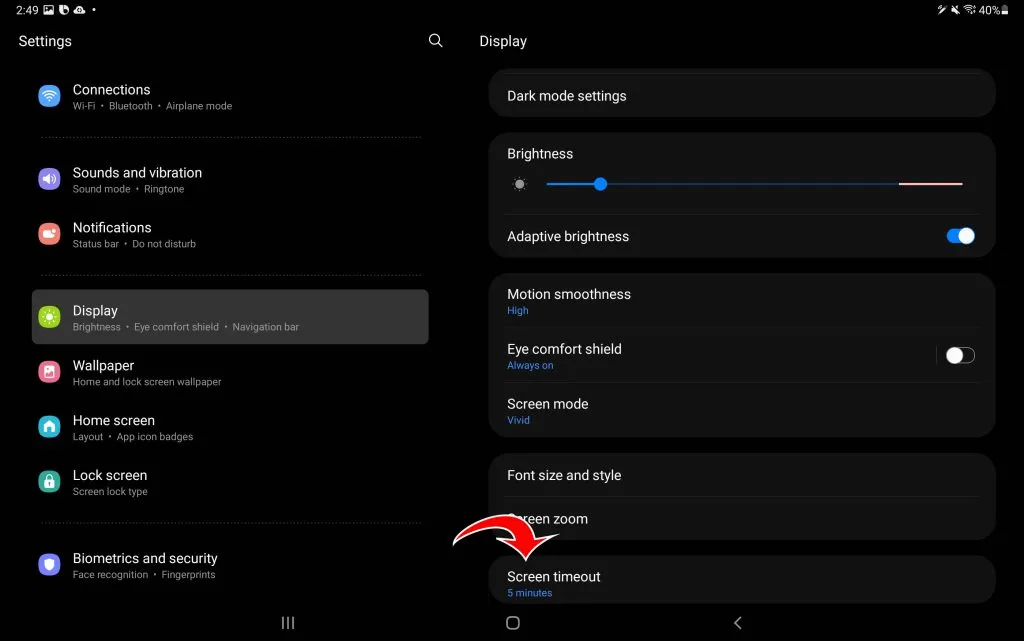Go back with the navigation arrow
Viewport: 1024px width, 641px height.
tap(737, 623)
